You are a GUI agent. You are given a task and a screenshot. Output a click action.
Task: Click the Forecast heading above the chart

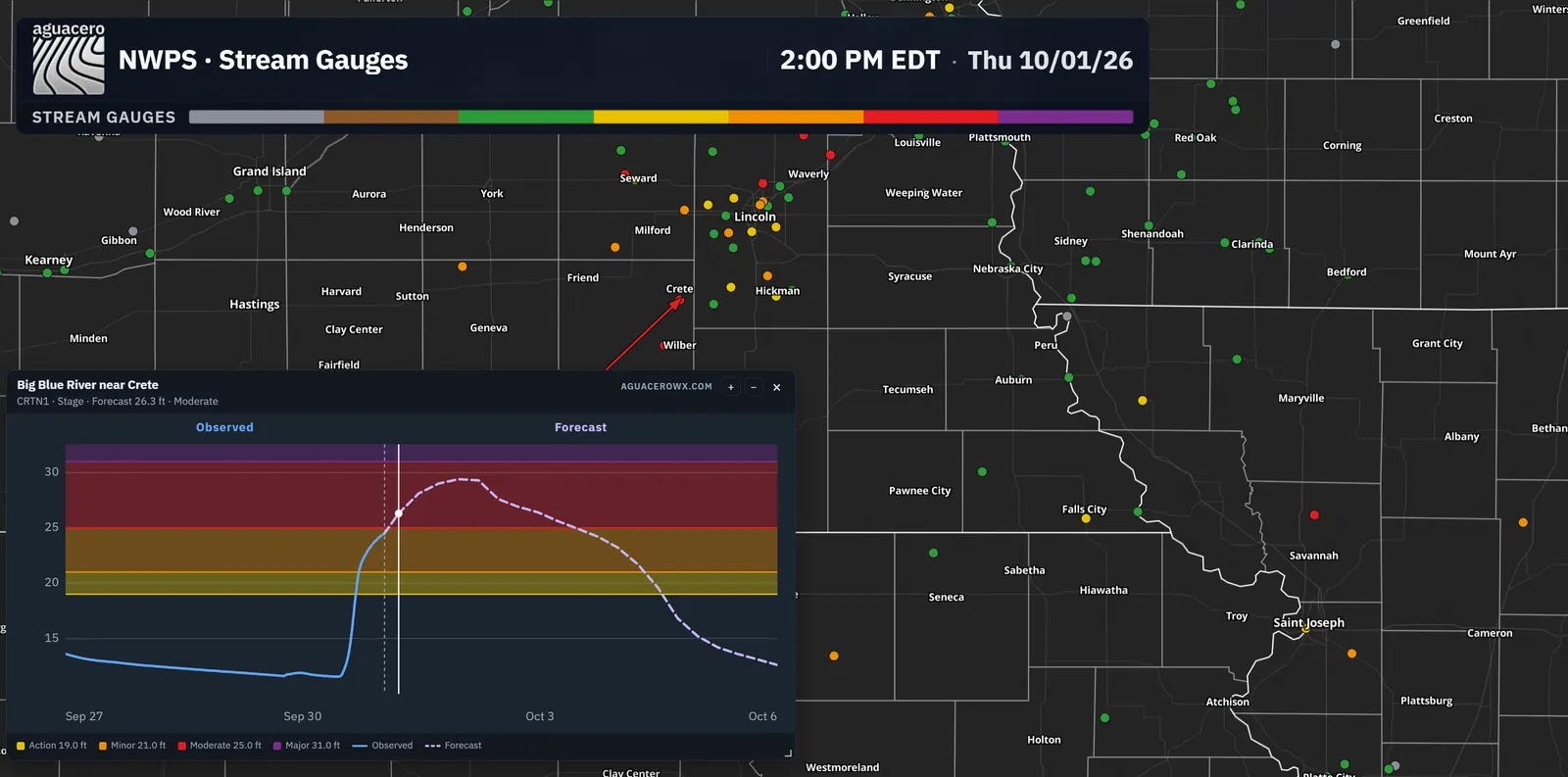click(x=580, y=427)
